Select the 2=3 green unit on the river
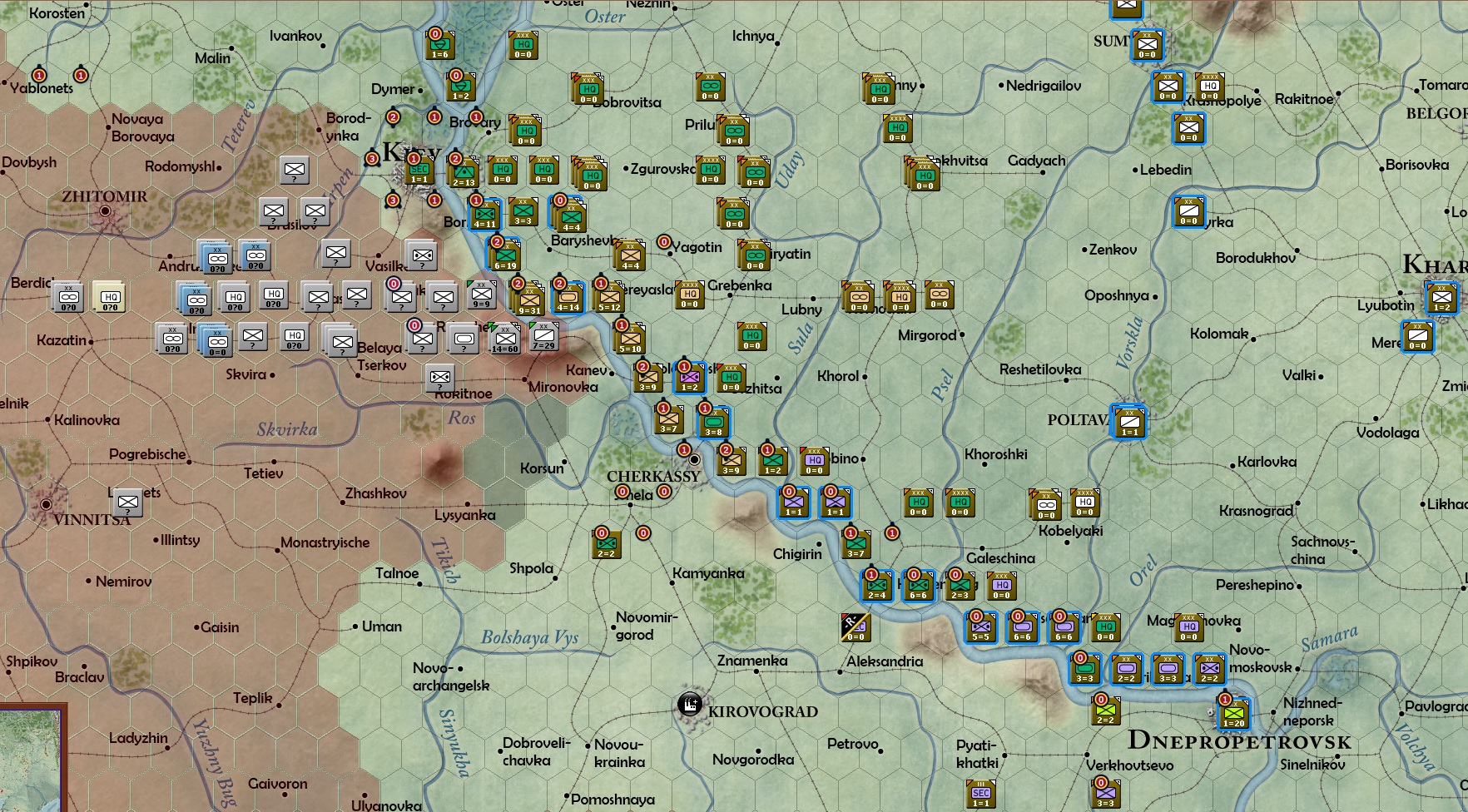1468x812 pixels. [x=960, y=586]
